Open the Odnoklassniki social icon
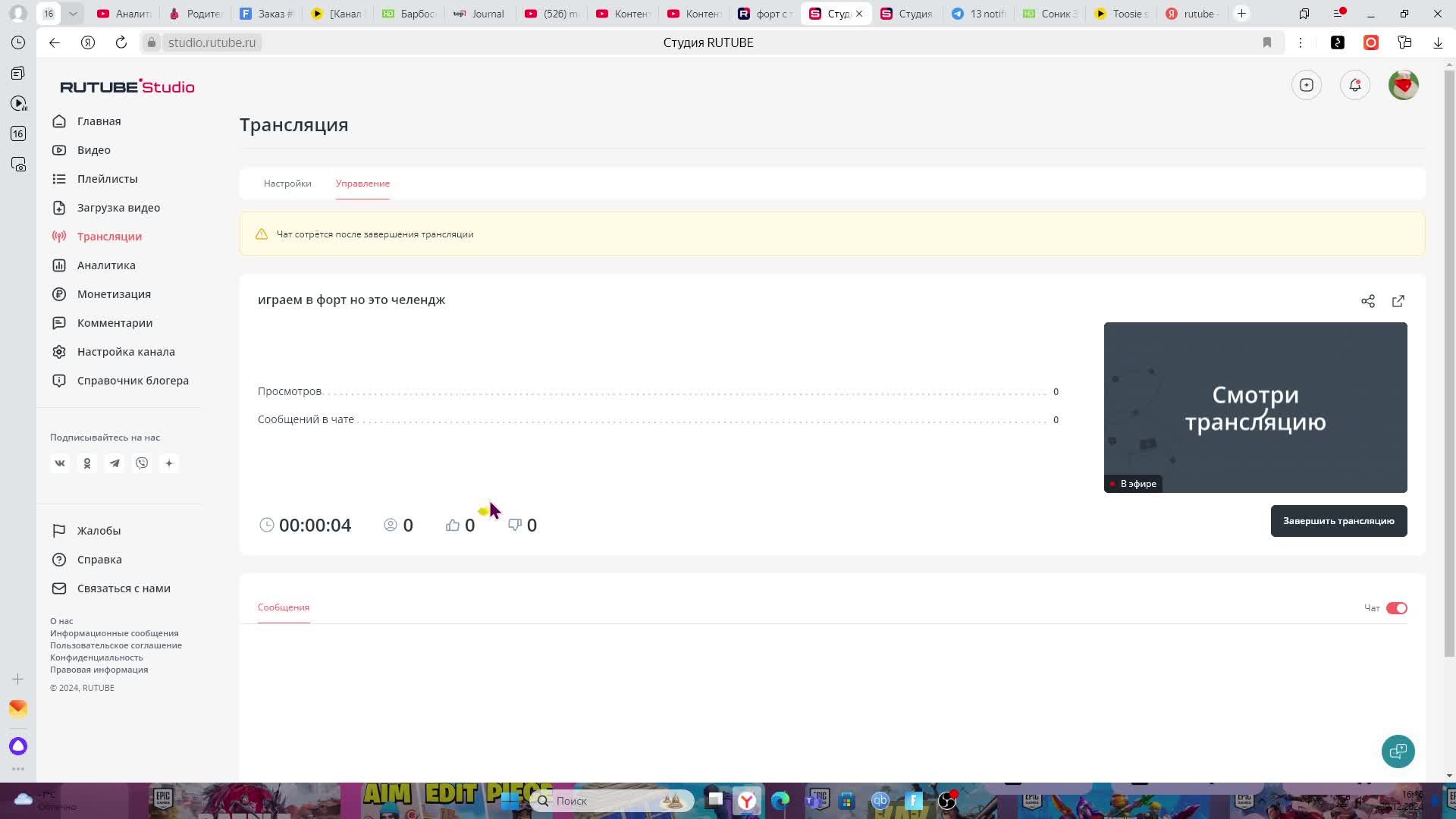 click(87, 463)
